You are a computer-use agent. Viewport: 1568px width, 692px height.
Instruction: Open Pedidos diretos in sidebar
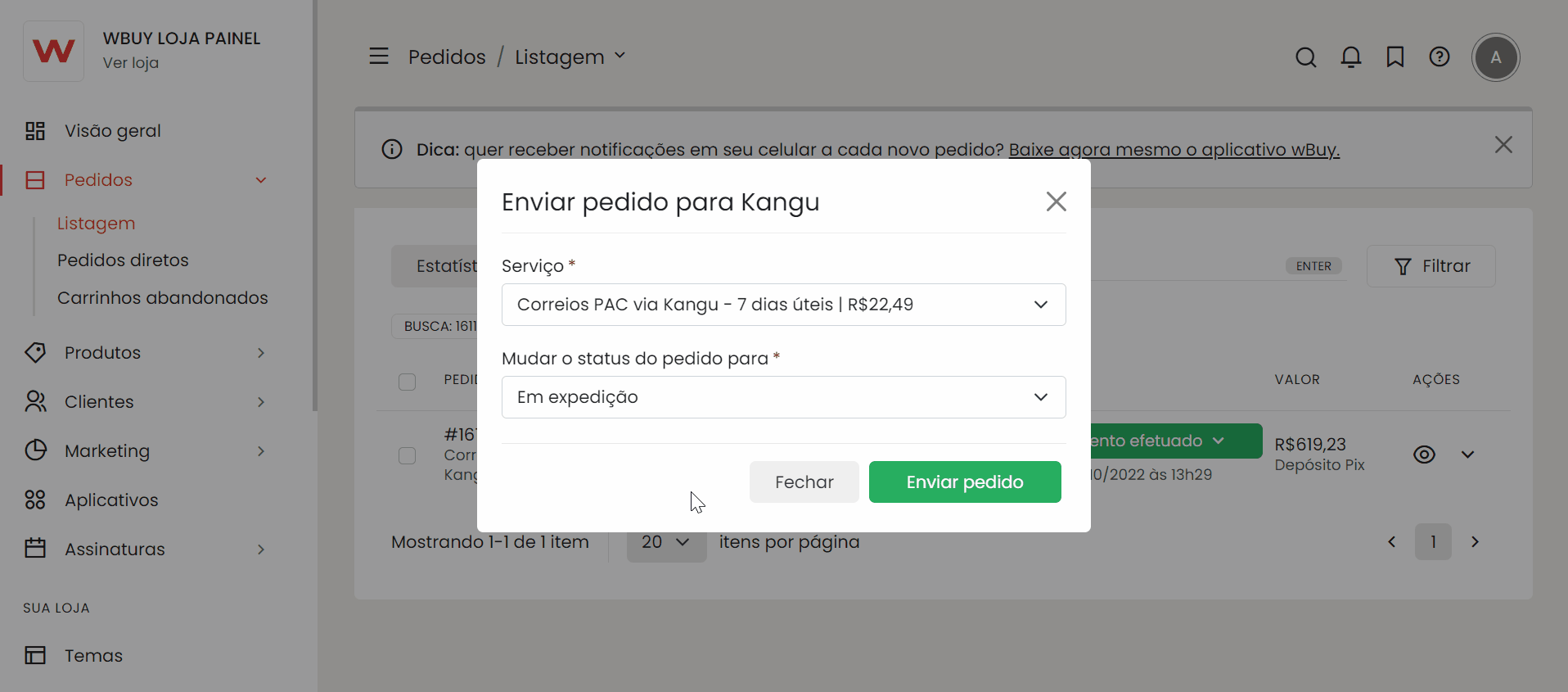coord(123,260)
